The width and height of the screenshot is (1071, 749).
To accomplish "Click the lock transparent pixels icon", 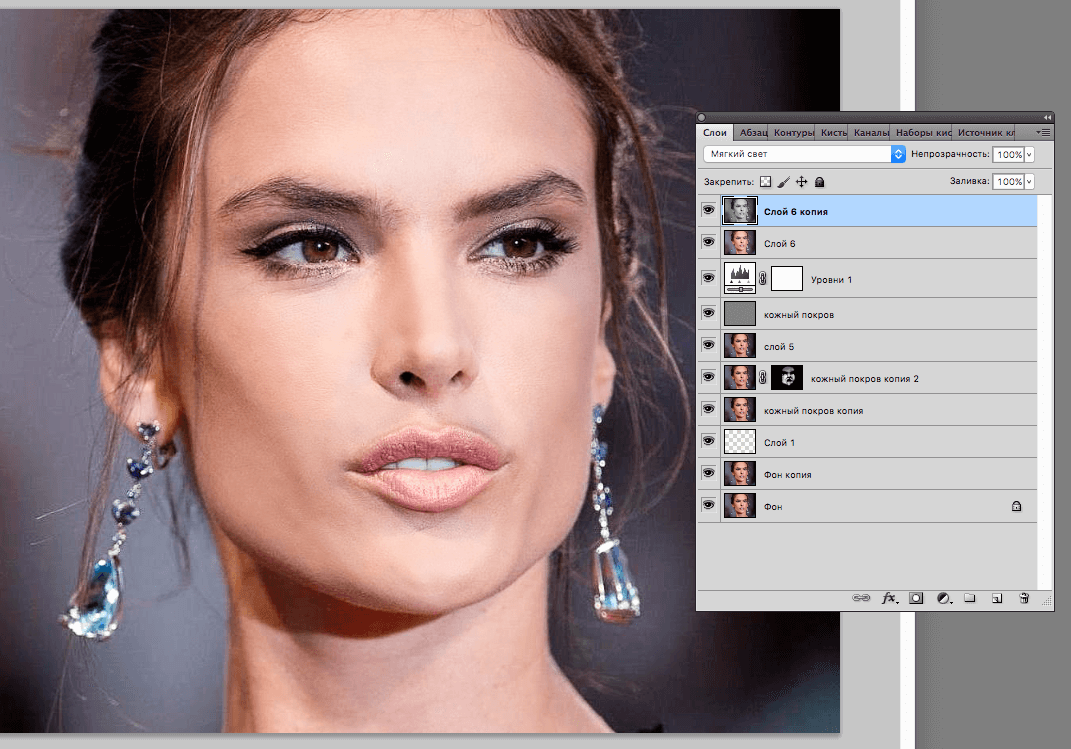I will (766, 182).
